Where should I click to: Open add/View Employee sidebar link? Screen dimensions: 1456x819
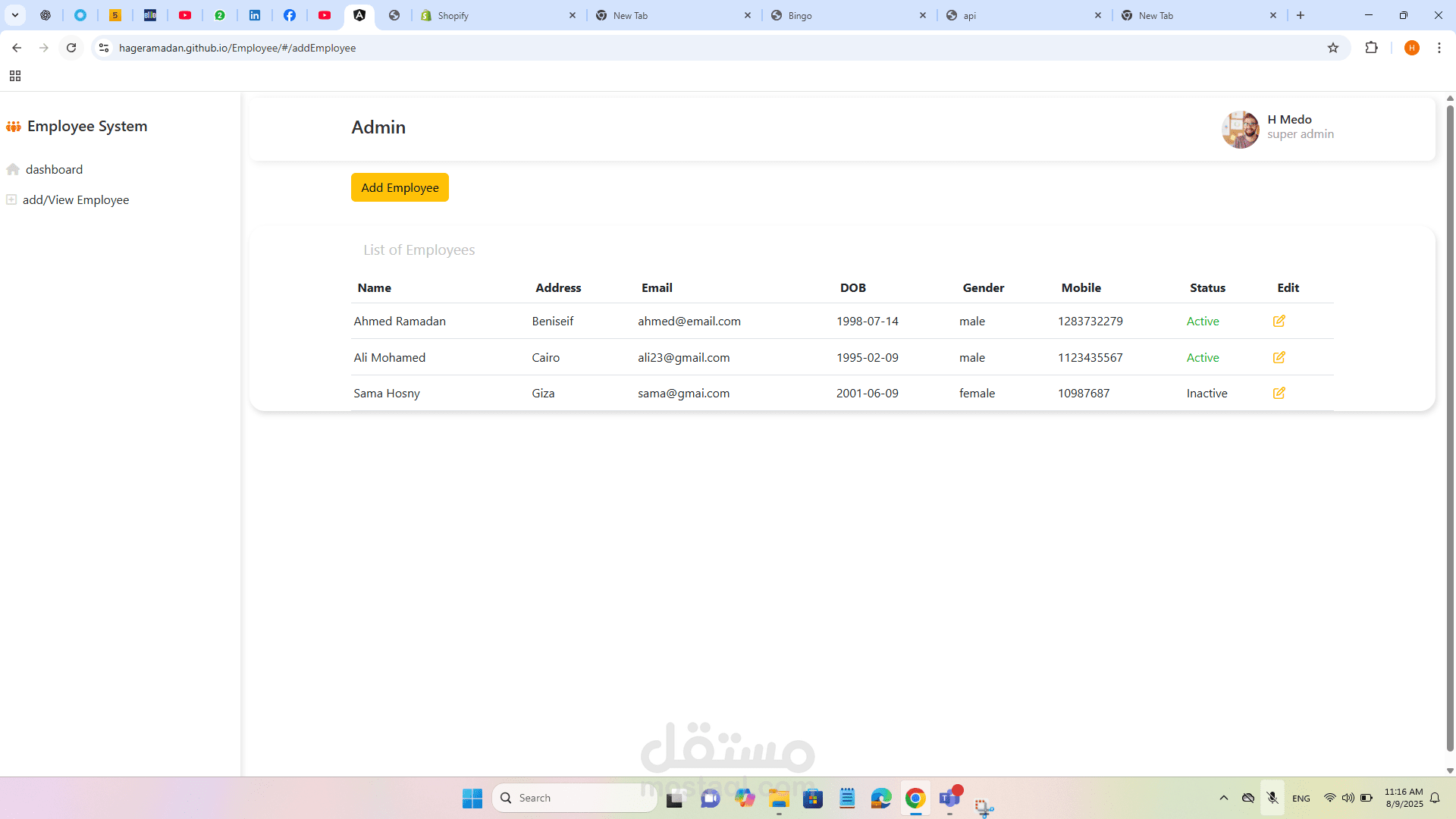pyautogui.click(x=75, y=199)
